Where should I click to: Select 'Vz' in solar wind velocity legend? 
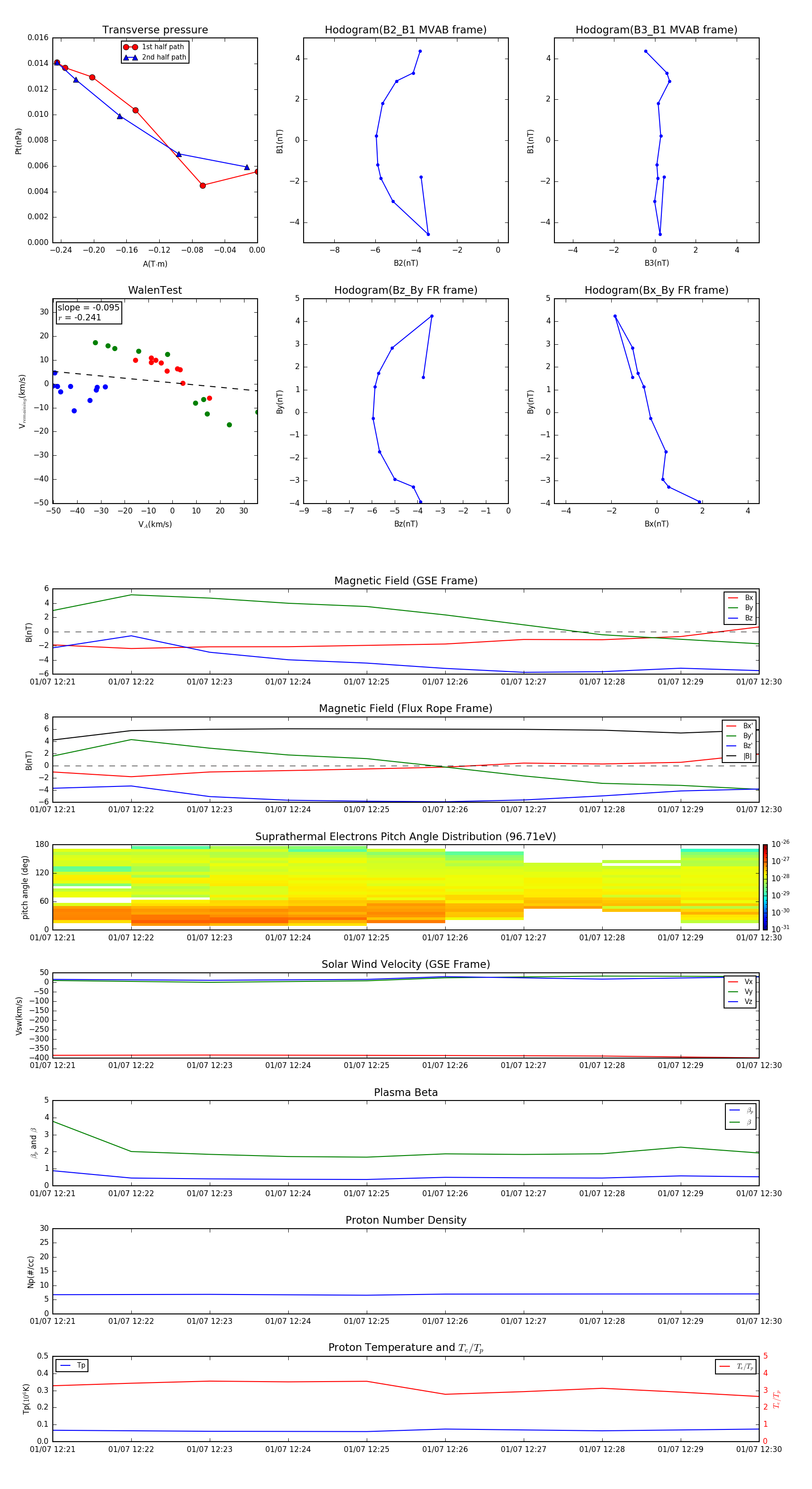tap(740, 1002)
